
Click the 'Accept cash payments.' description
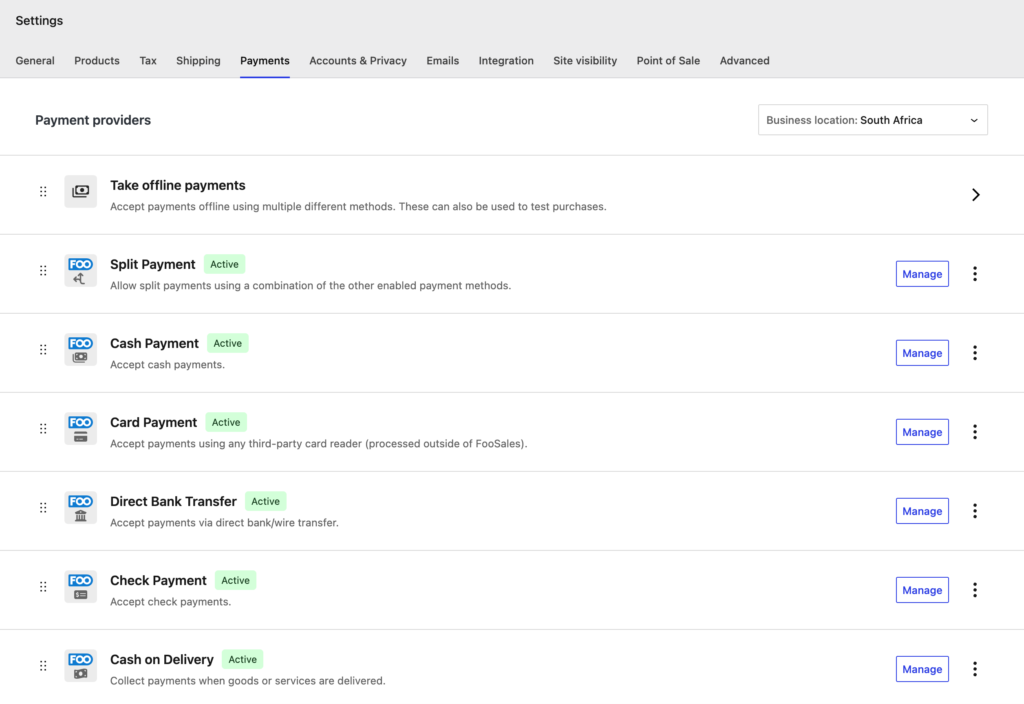[x=167, y=364]
